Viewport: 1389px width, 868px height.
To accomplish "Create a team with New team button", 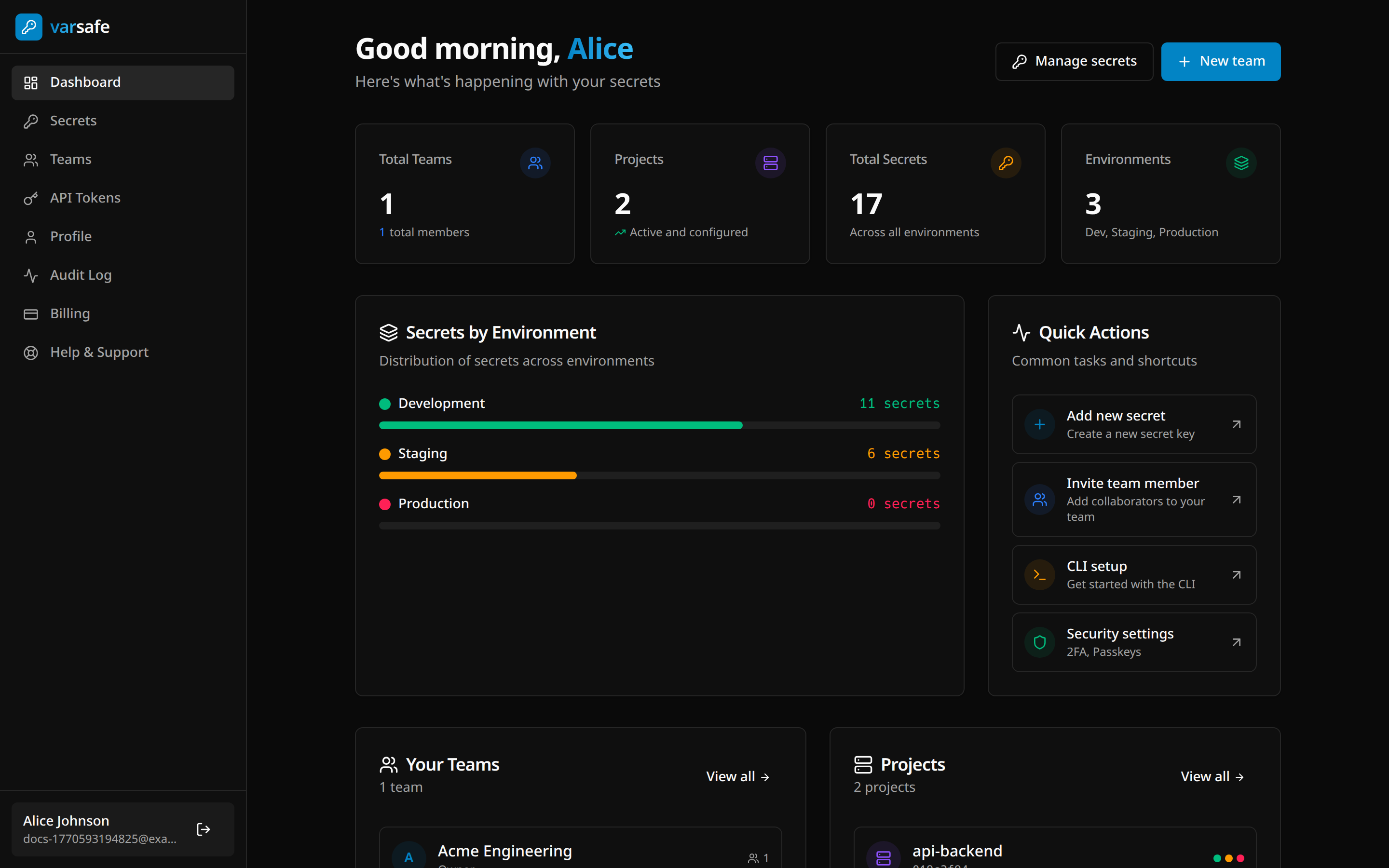I will pos(1220,61).
